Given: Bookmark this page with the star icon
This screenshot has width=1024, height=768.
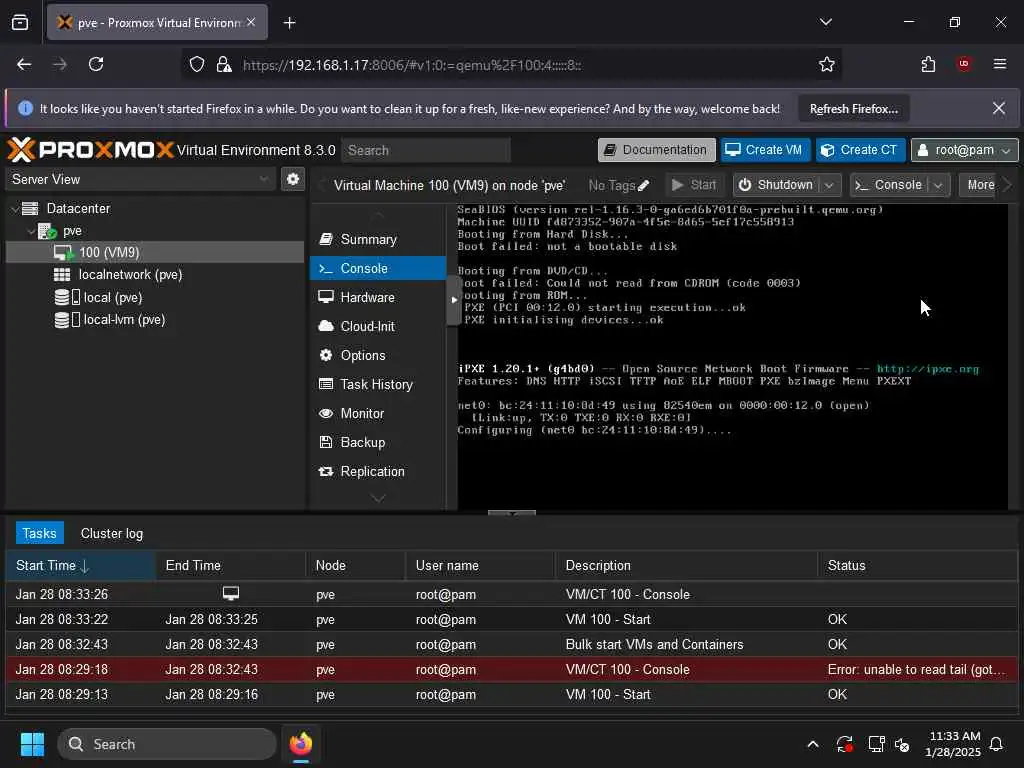Looking at the screenshot, I should coord(827,64).
